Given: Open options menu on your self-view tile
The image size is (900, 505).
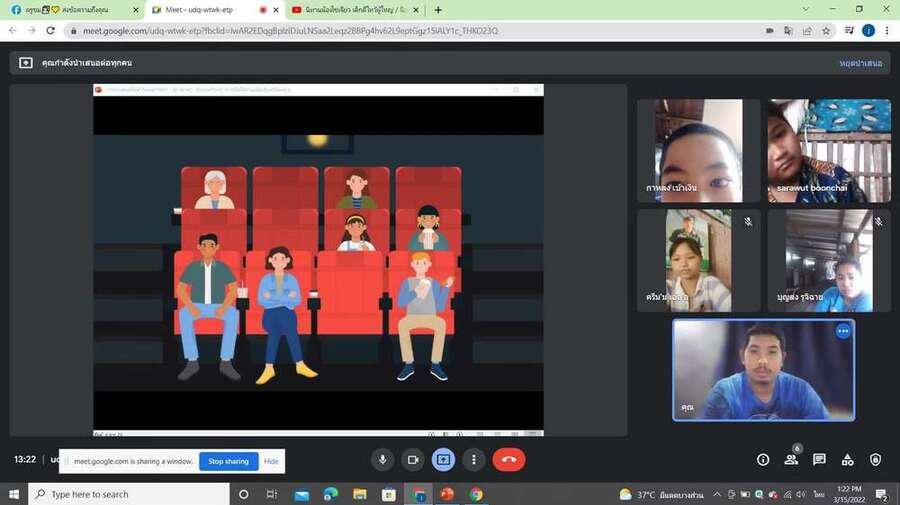Looking at the screenshot, I should (843, 331).
